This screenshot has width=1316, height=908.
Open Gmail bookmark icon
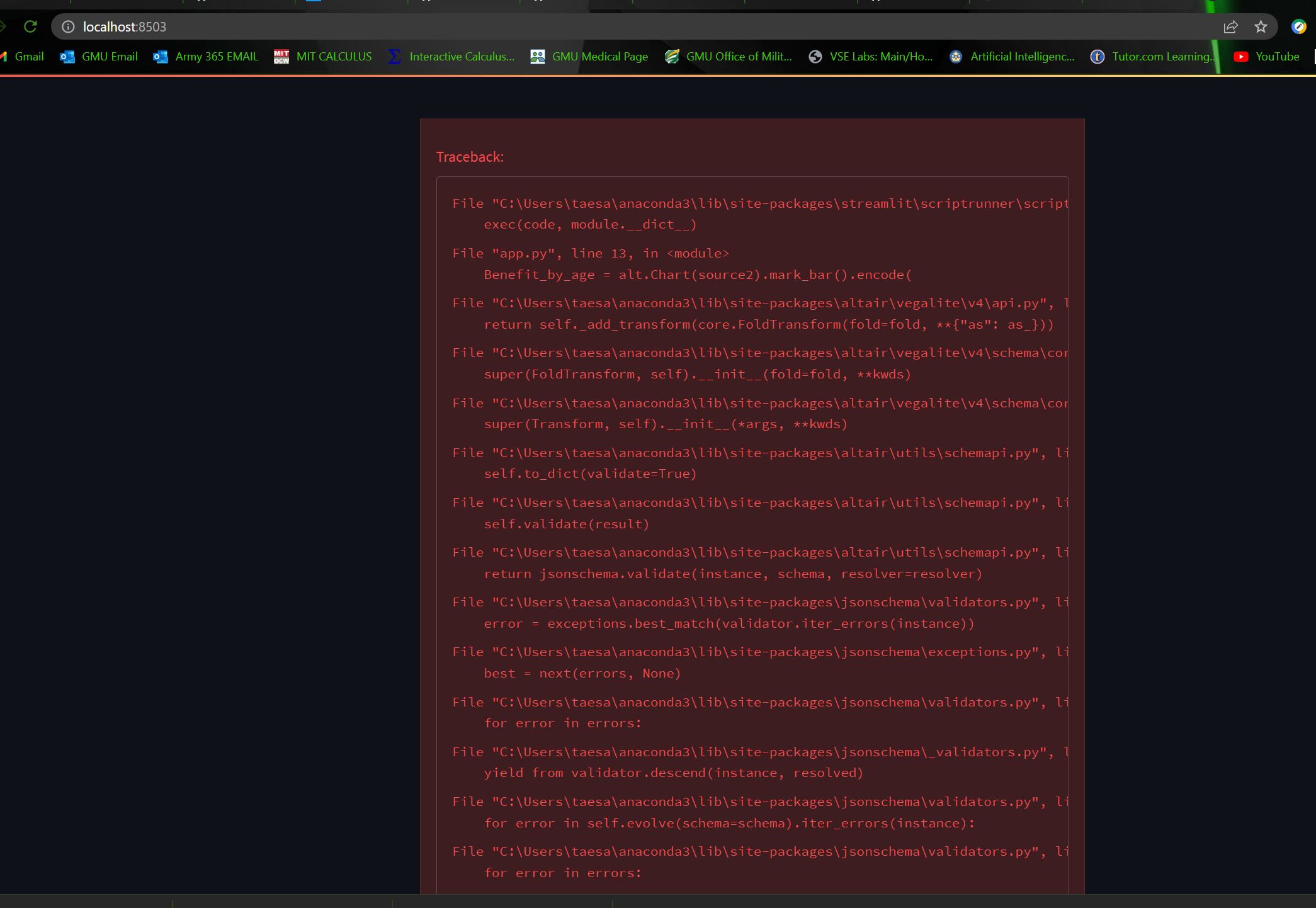(6, 57)
